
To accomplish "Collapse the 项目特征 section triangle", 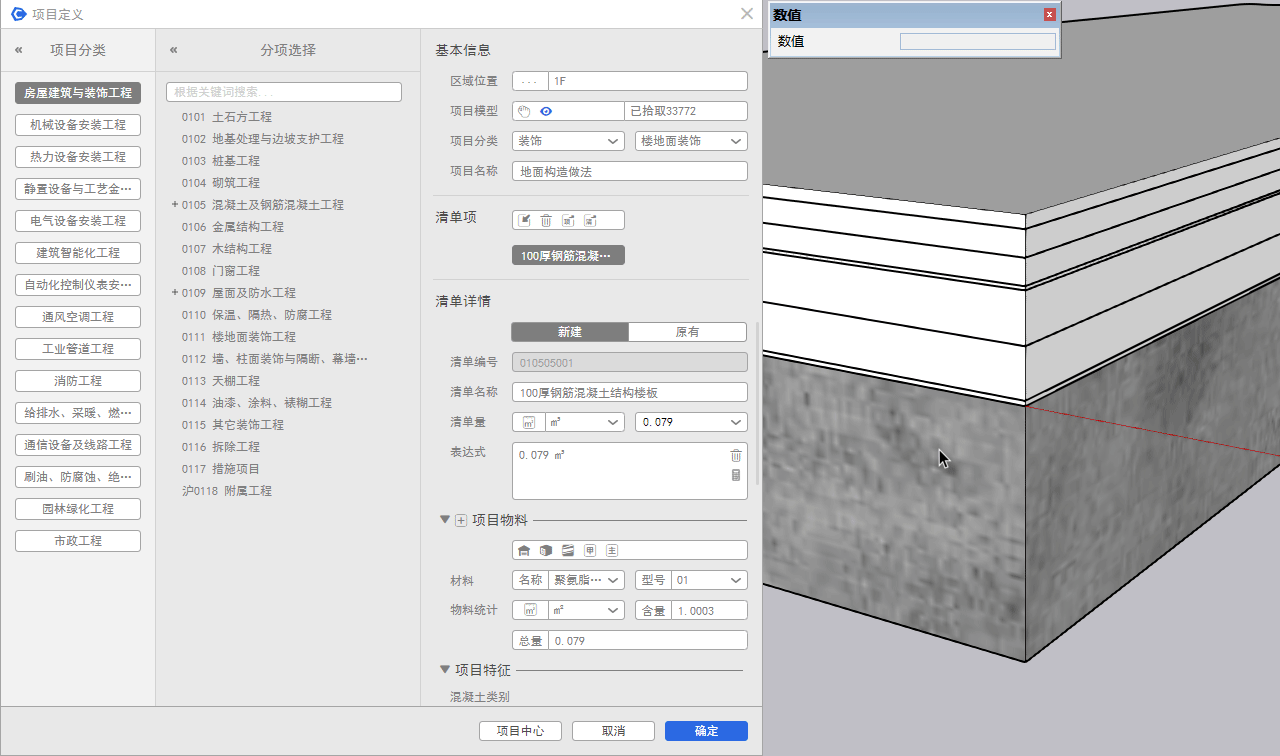I will [445, 669].
